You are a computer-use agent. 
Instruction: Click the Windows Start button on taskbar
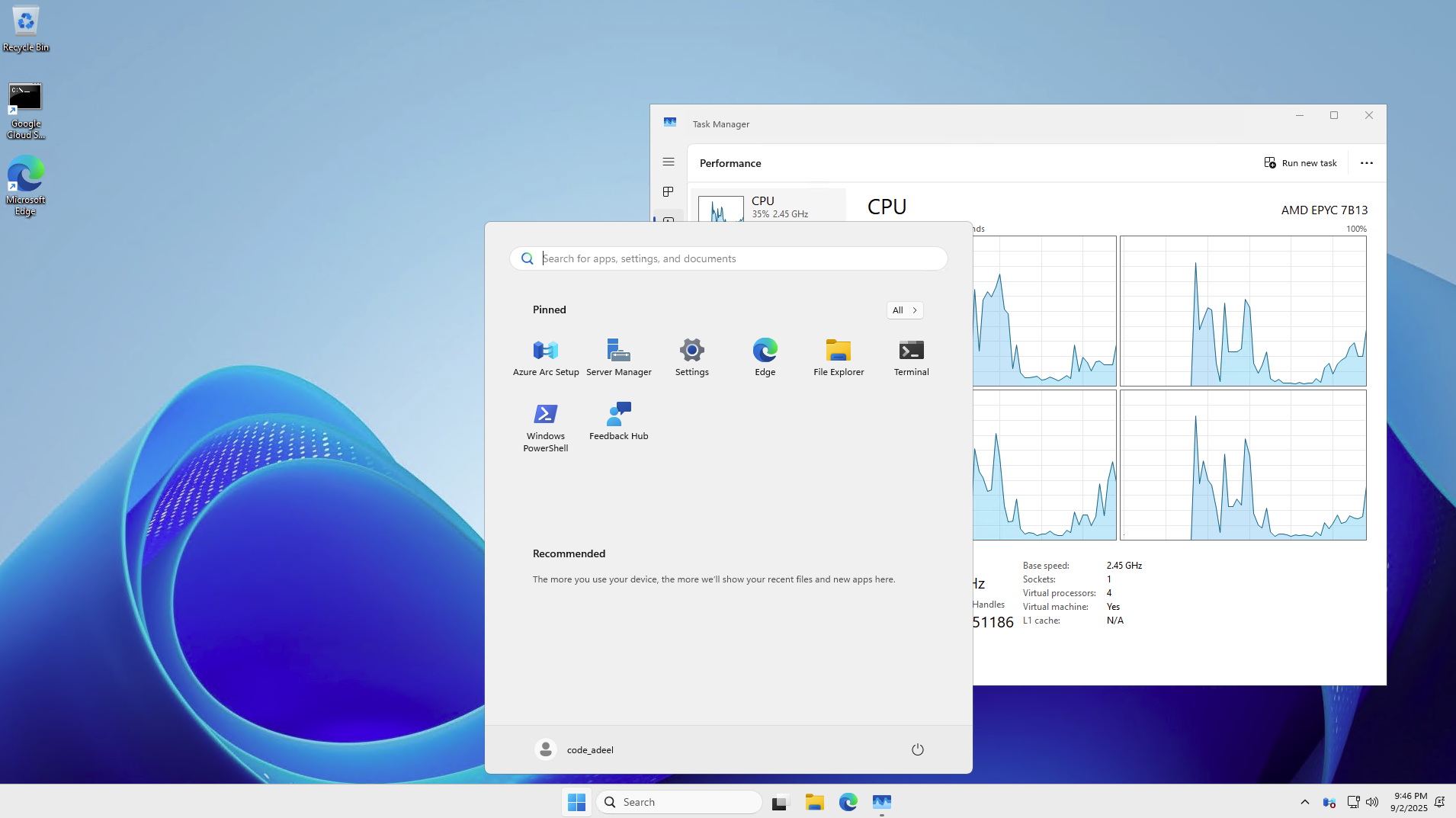click(x=577, y=802)
